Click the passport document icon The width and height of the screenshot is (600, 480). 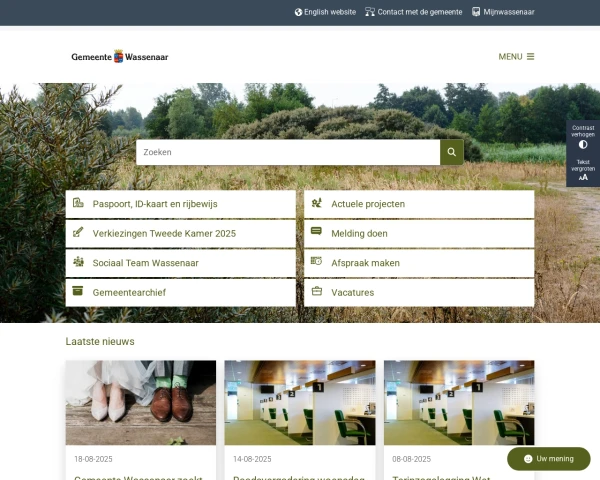tap(78, 202)
